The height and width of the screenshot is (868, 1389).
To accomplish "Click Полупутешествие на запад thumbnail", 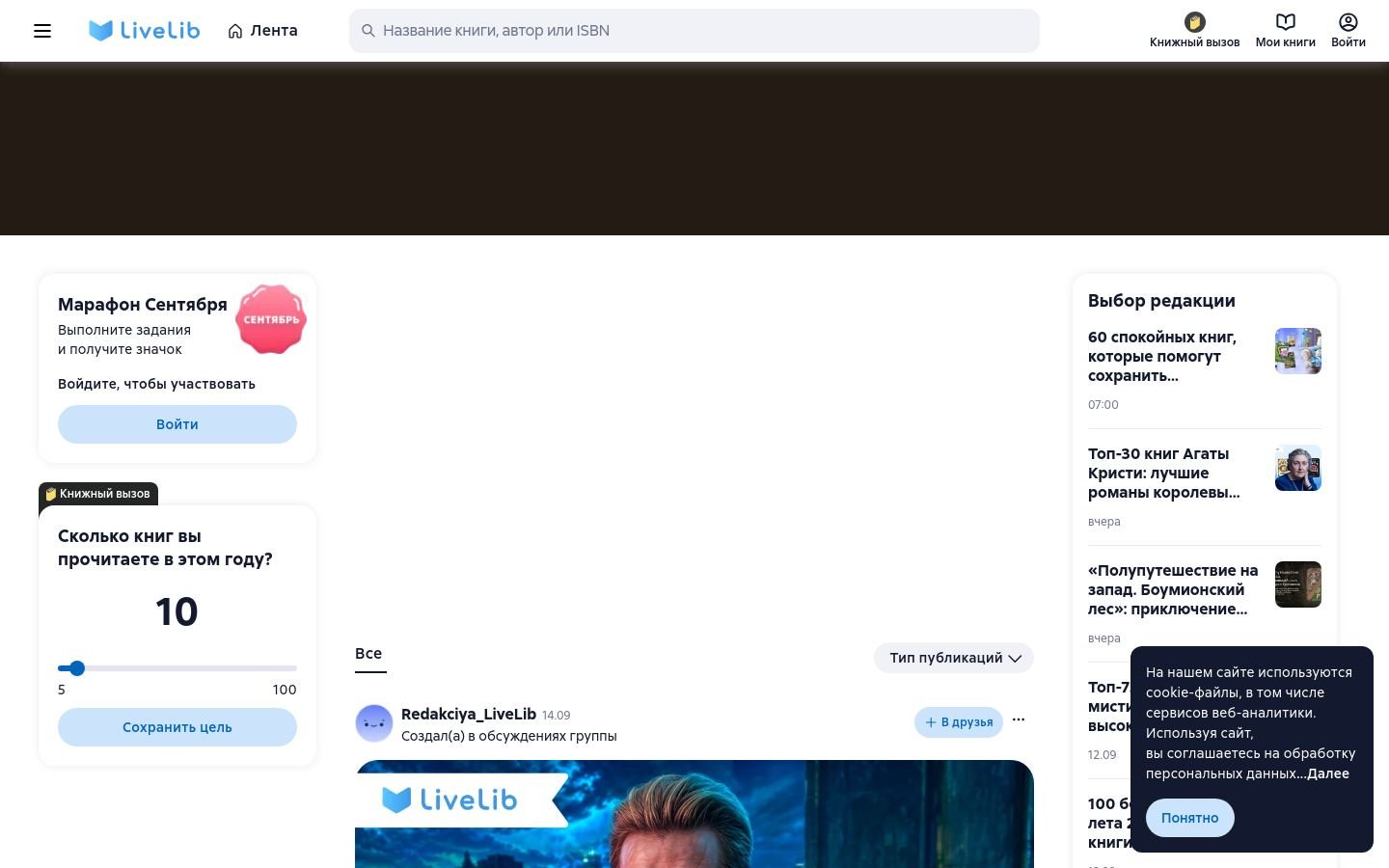I will click(1298, 584).
